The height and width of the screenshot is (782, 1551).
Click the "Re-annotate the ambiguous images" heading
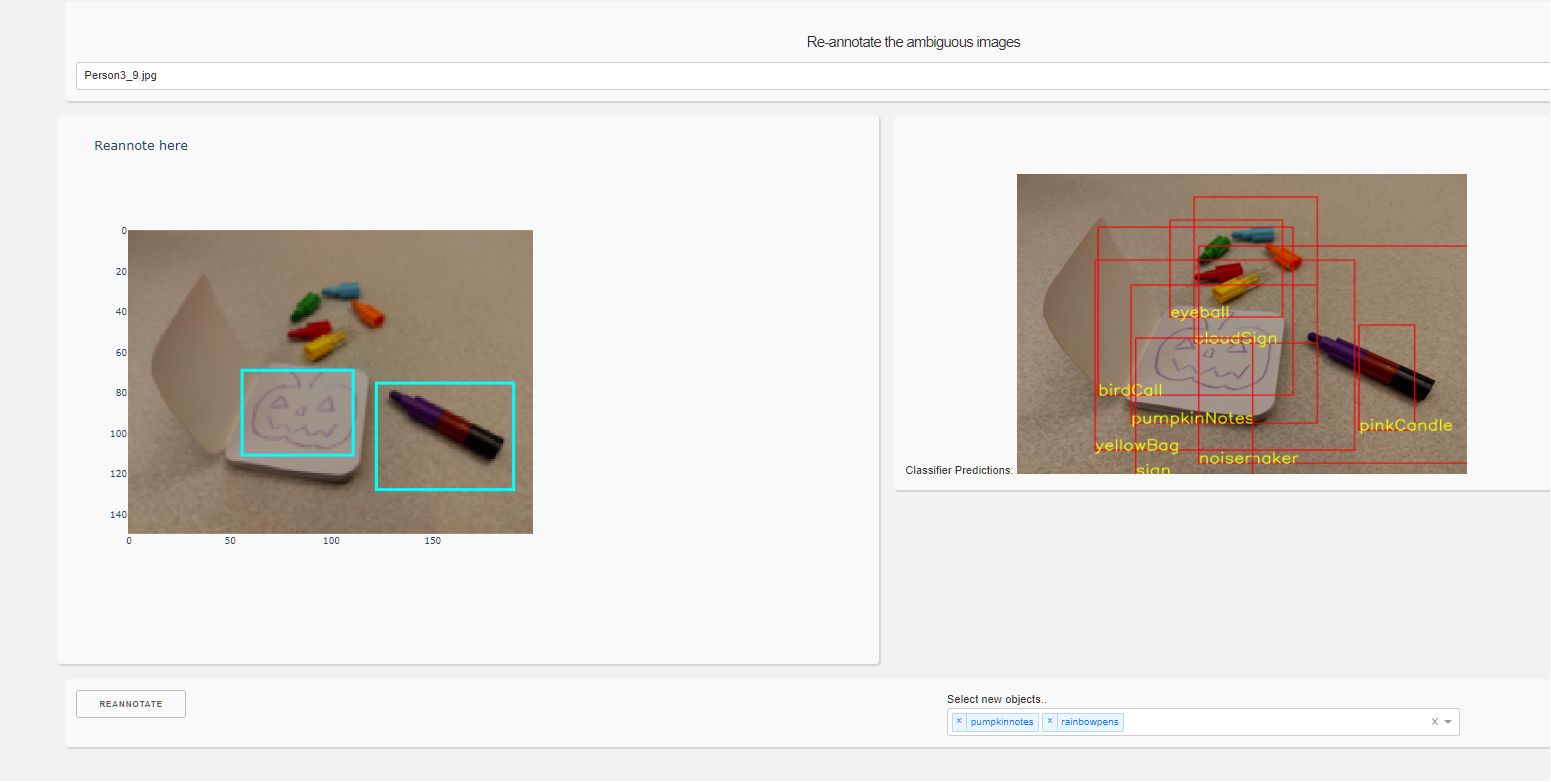point(914,42)
